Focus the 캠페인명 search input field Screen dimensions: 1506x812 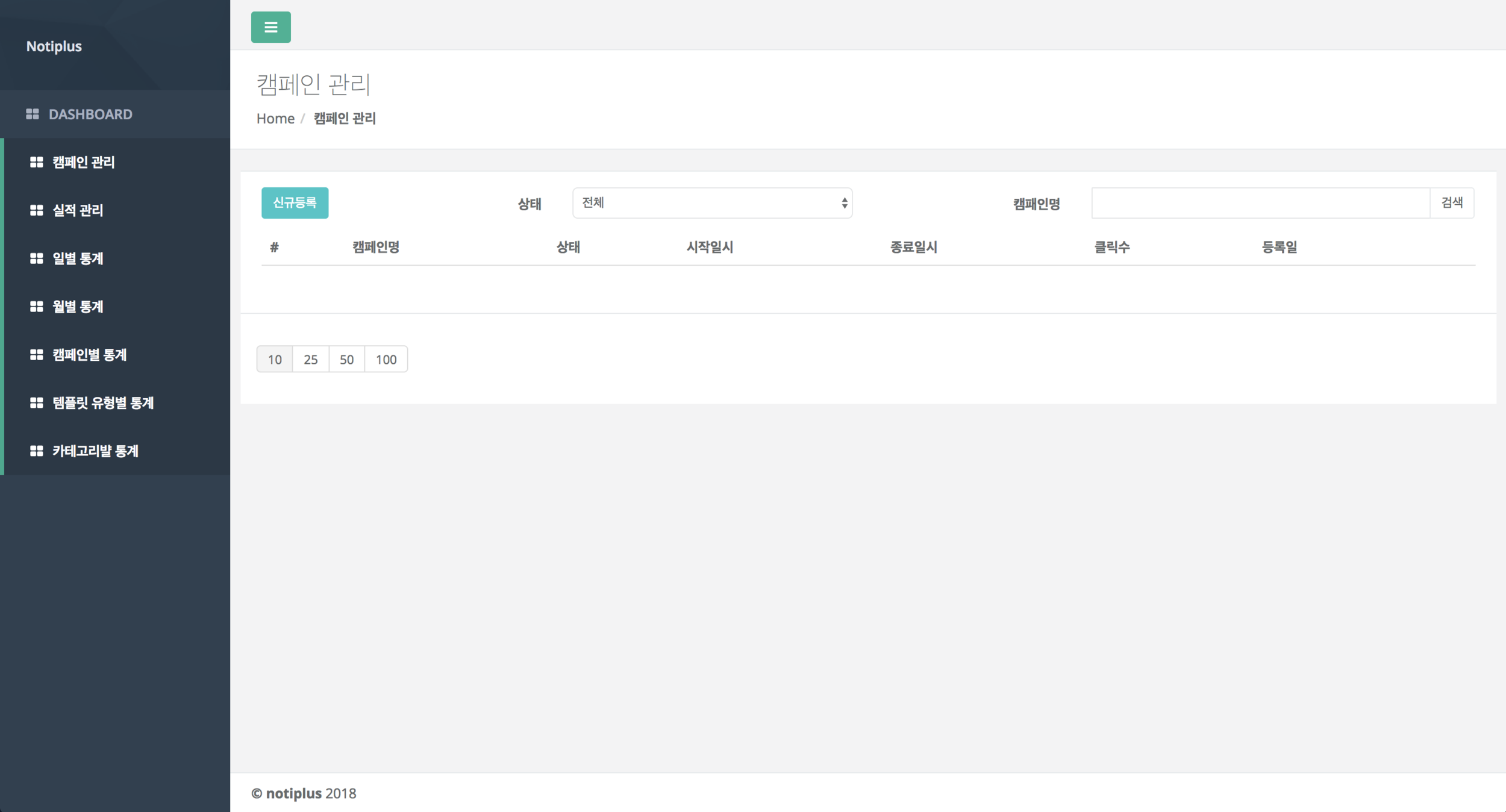click(1260, 203)
